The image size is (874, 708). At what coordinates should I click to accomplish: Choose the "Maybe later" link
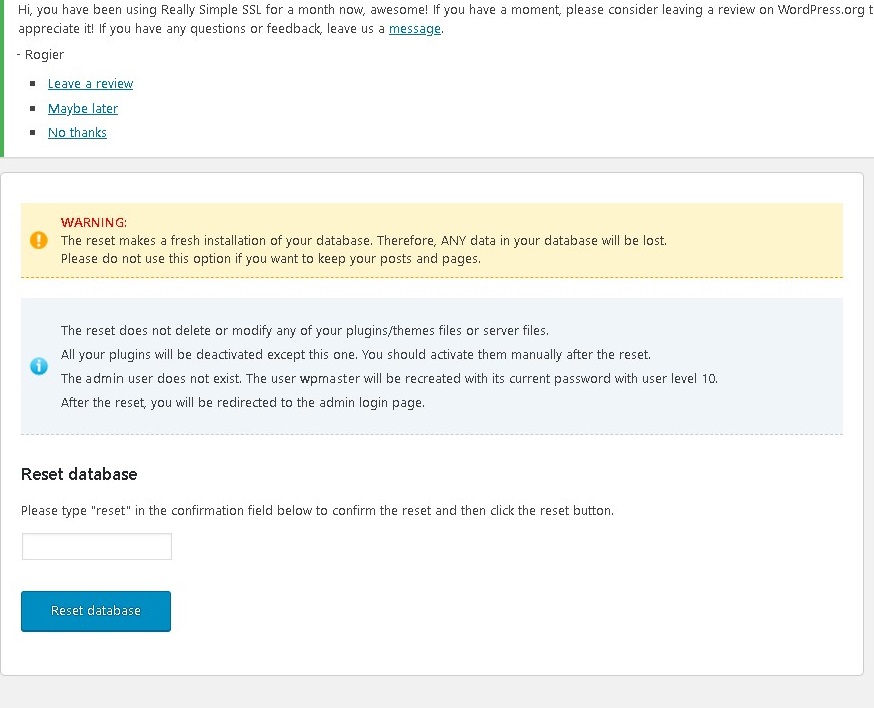(83, 108)
